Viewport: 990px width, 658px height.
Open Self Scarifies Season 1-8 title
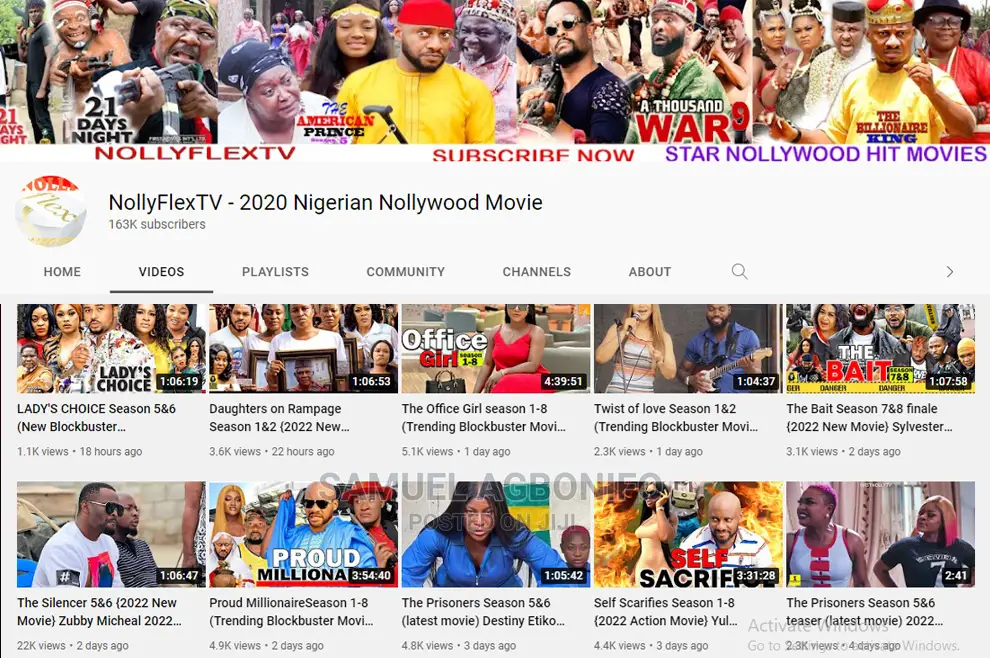pyautogui.click(x=666, y=611)
